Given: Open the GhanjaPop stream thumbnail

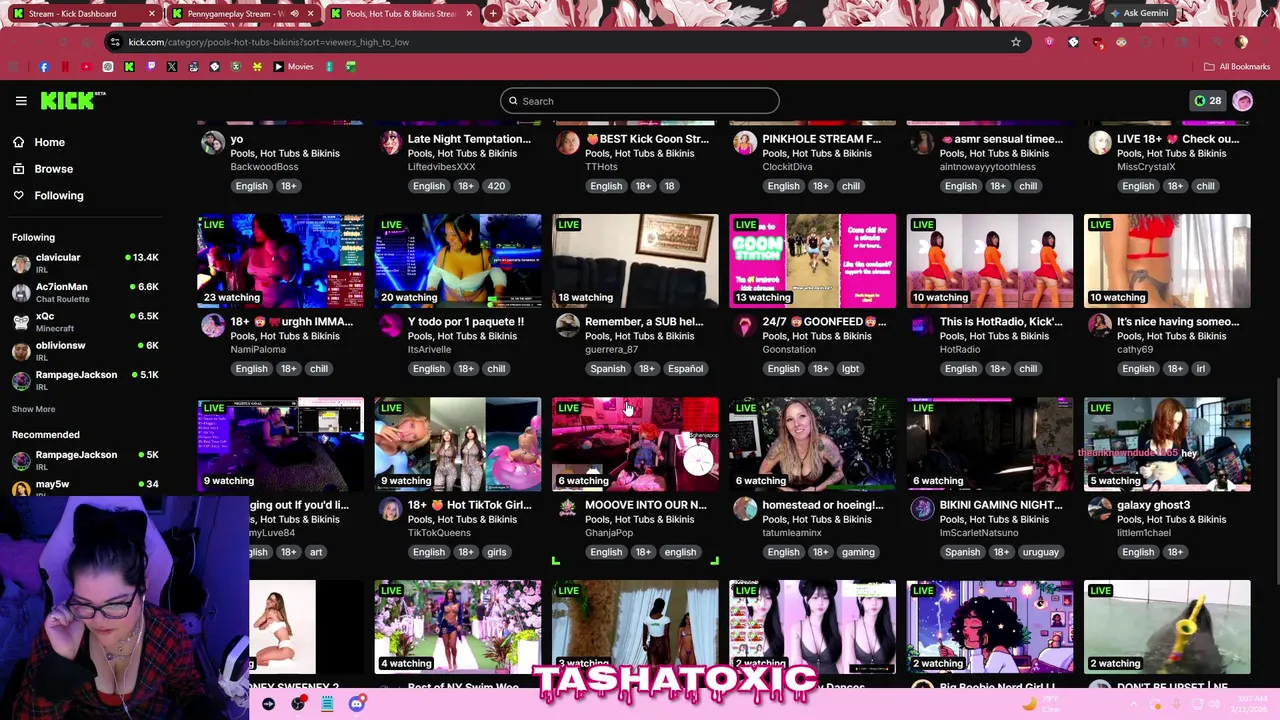Looking at the screenshot, I should 635,444.
